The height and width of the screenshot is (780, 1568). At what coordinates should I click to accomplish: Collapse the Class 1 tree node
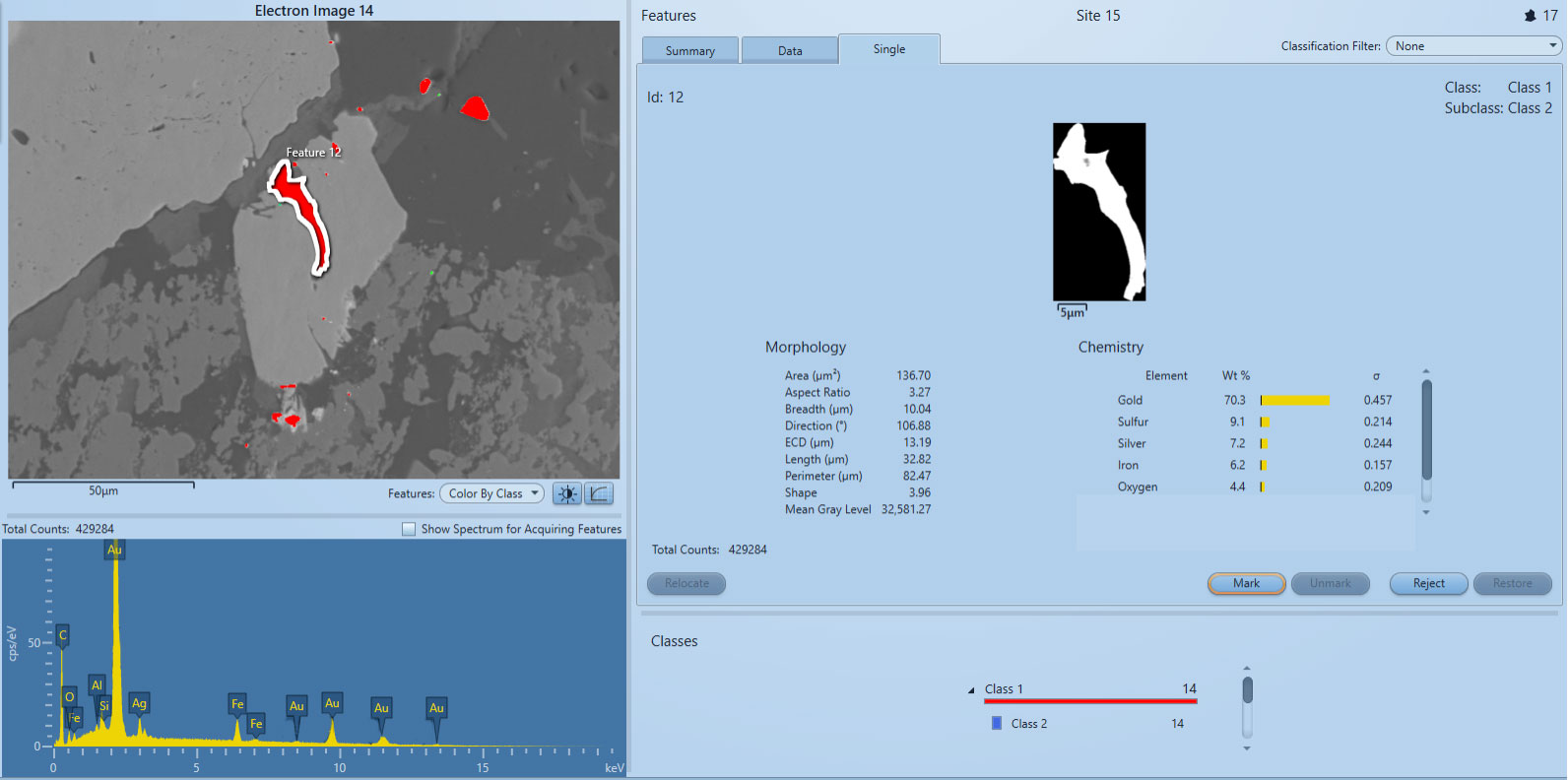[971, 690]
